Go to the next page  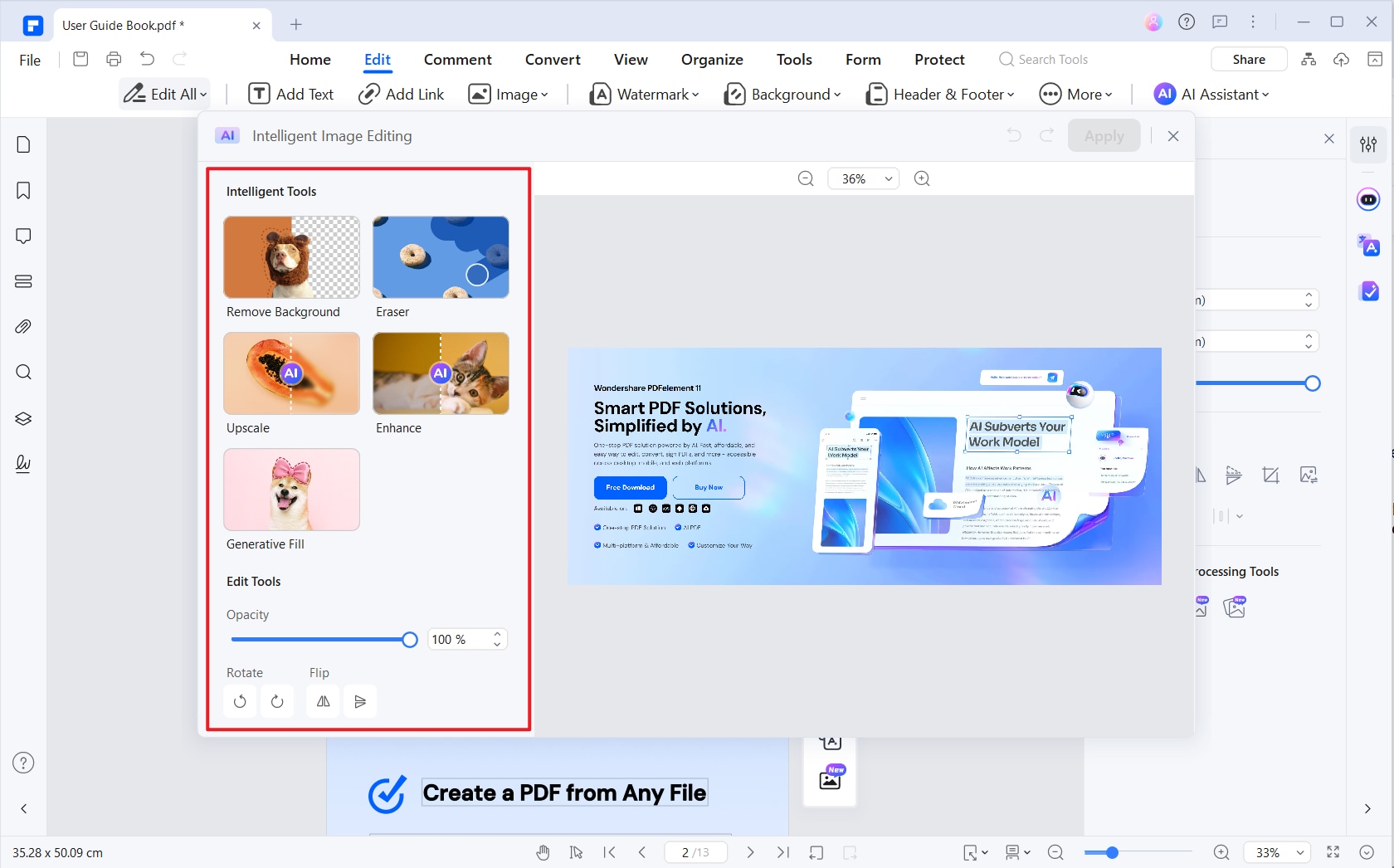click(x=750, y=852)
